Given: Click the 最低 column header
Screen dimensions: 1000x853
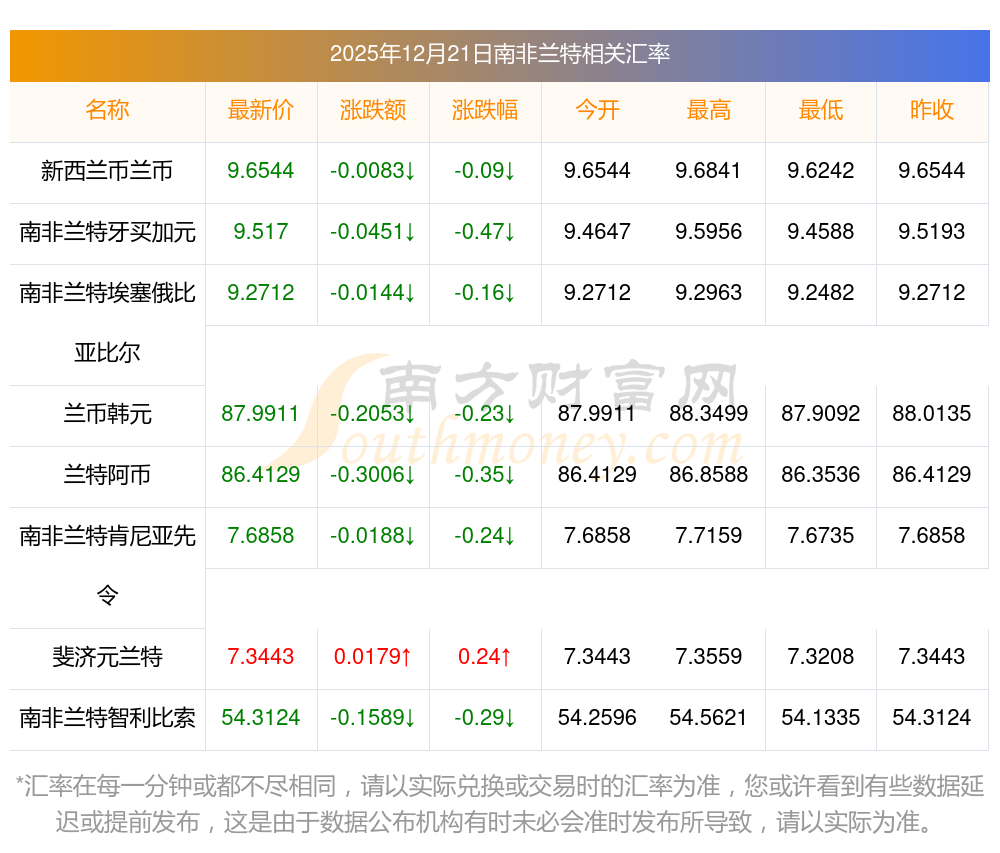Looking at the screenshot, I should click(821, 110).
